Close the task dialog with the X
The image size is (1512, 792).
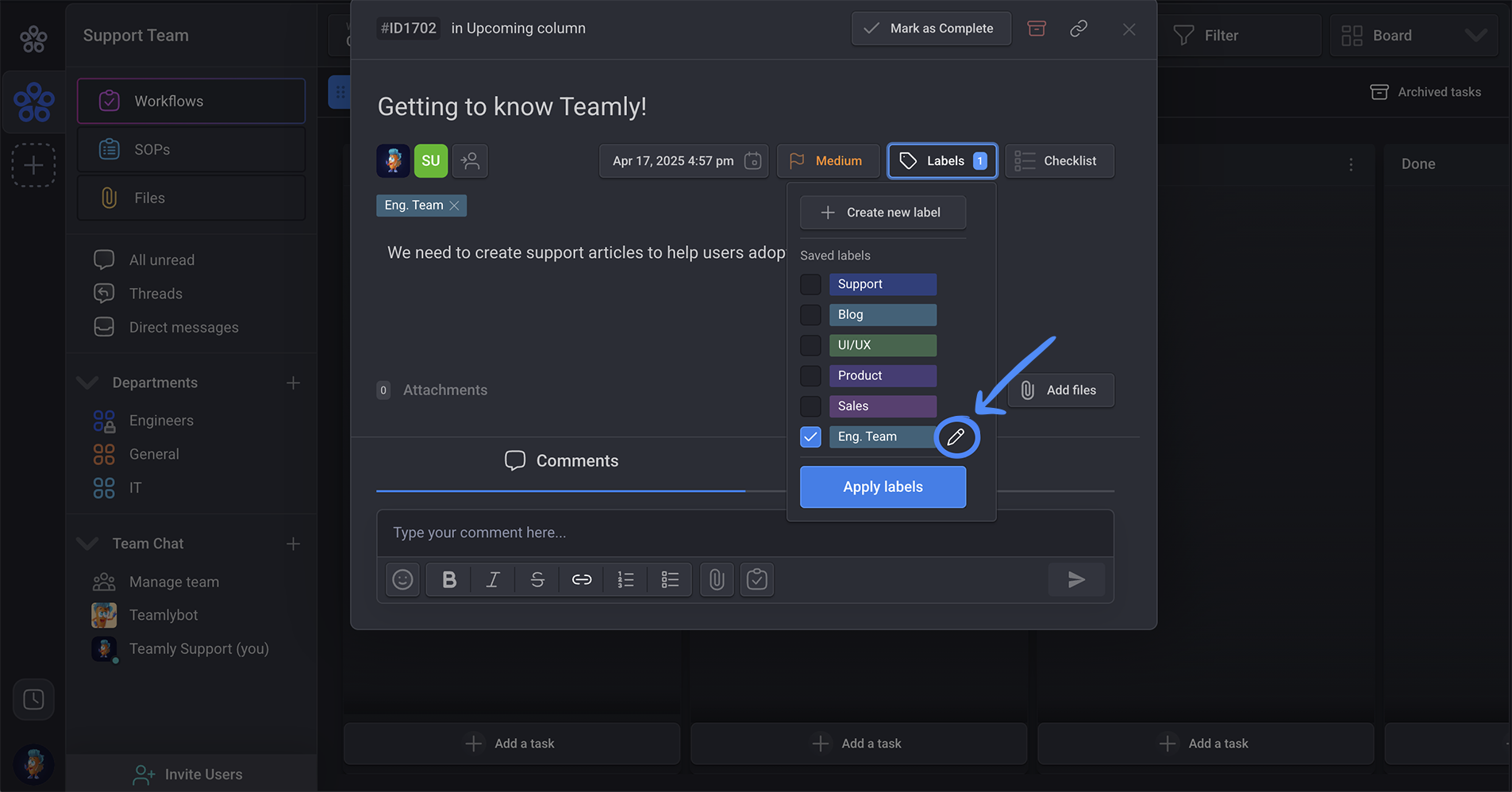pos(1129,29)
